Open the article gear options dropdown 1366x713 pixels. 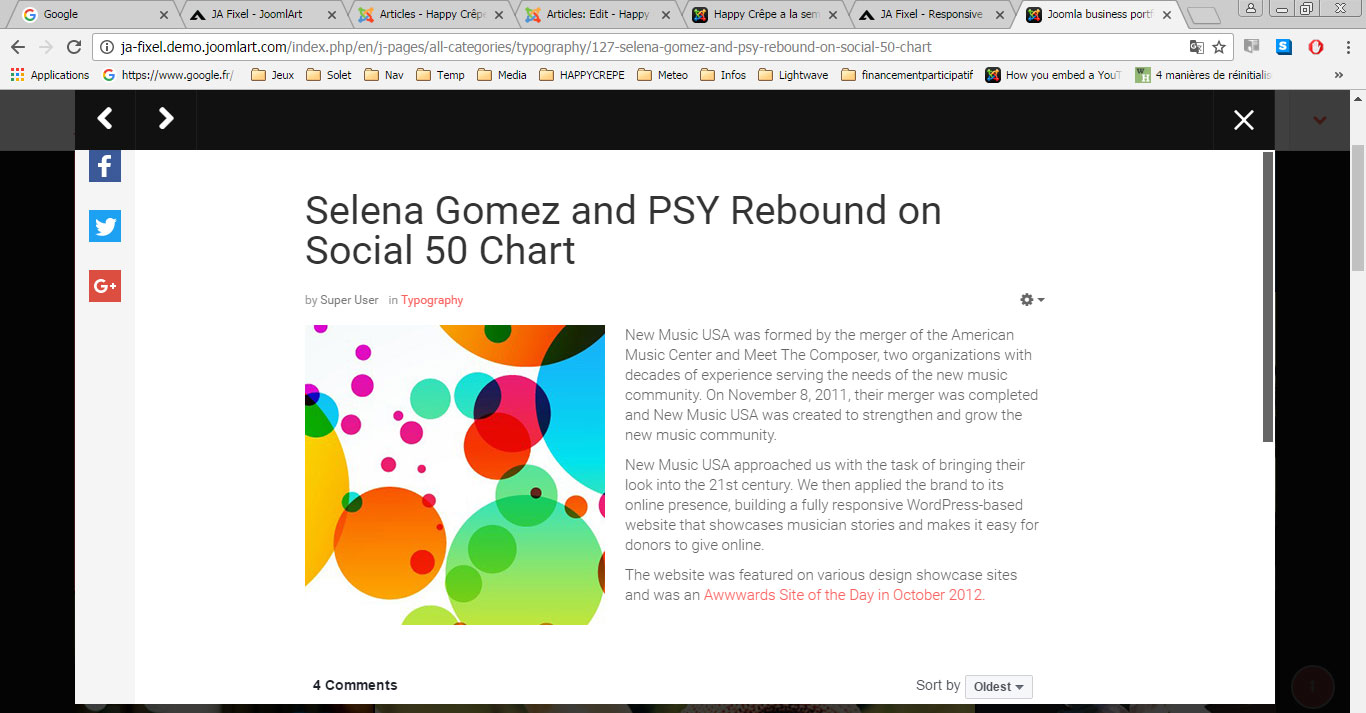click(x=1032, y=300)
